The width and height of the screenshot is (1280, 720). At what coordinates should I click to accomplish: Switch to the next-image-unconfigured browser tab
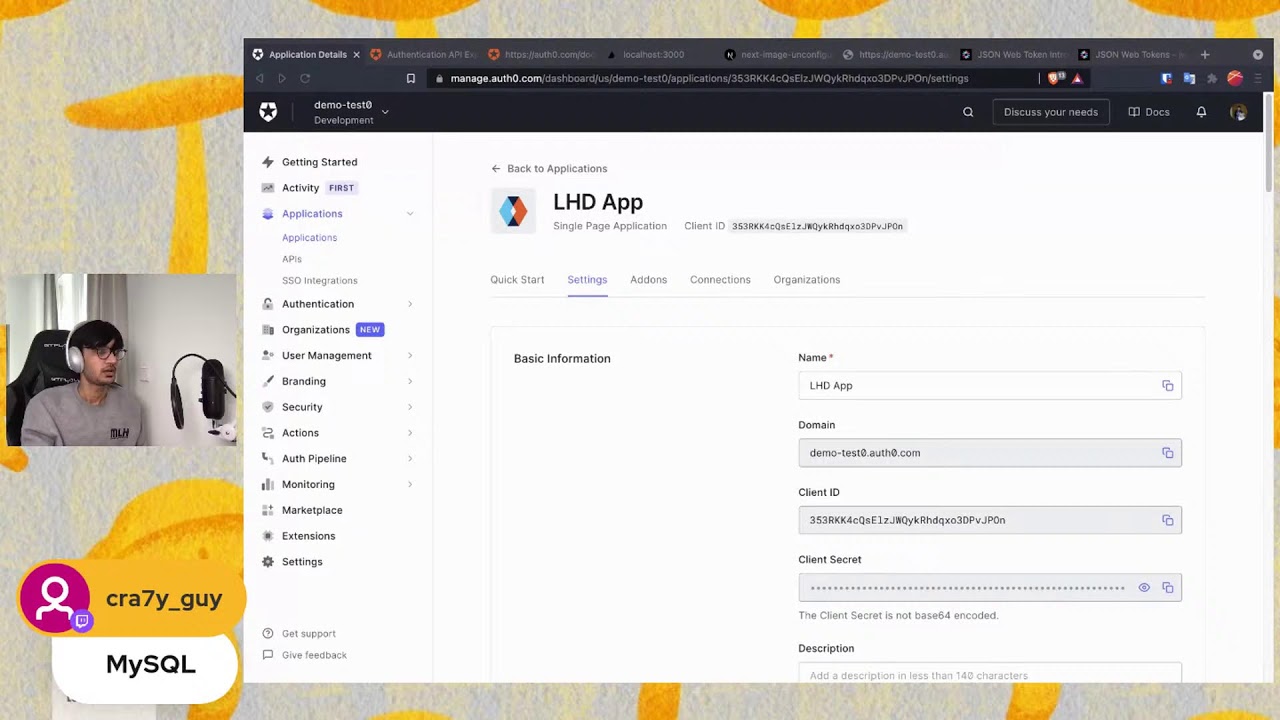tap(777, 55)
